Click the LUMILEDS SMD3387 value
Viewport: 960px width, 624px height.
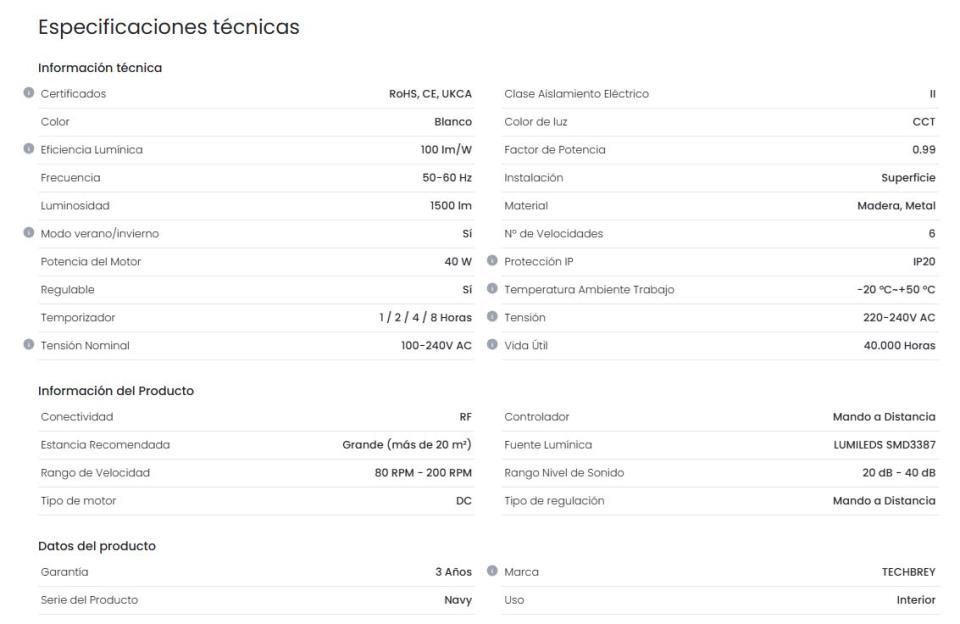[x=885, y=445]
